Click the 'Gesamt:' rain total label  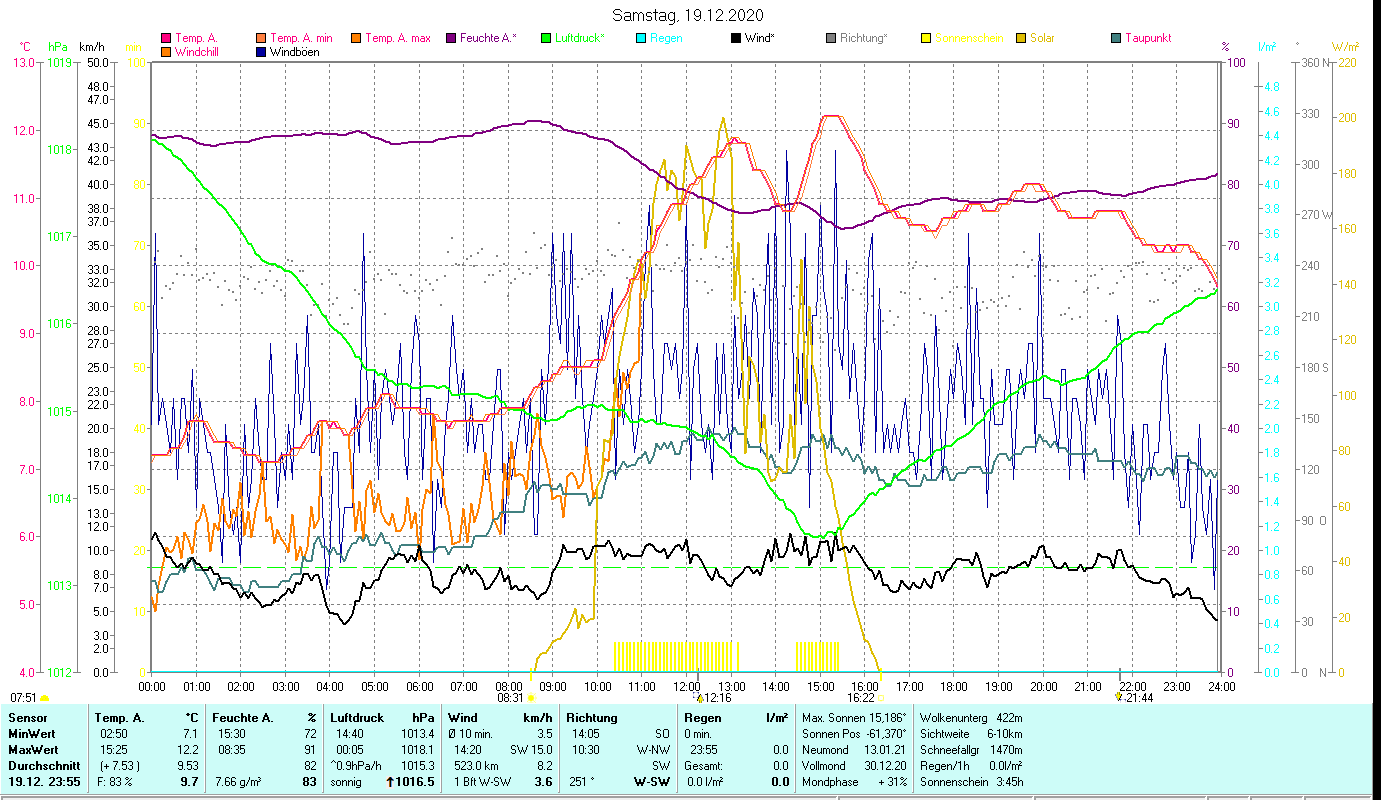click(x=705, y=766)
